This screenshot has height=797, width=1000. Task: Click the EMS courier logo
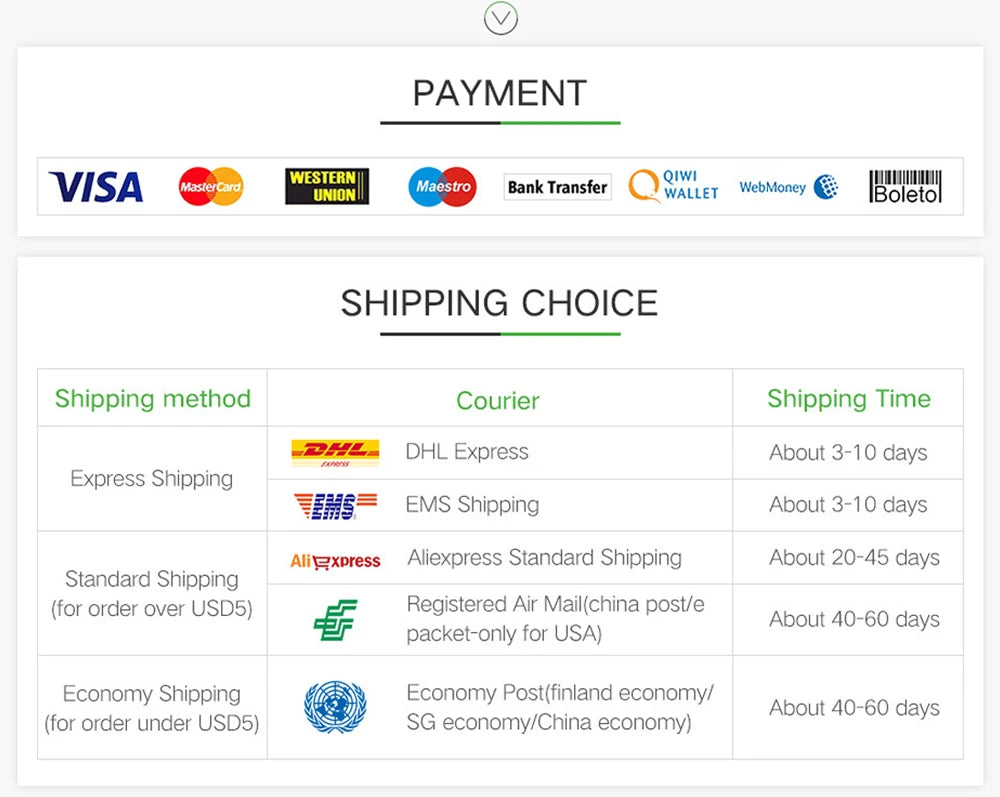pyautogui.click(x=335, y=506)
